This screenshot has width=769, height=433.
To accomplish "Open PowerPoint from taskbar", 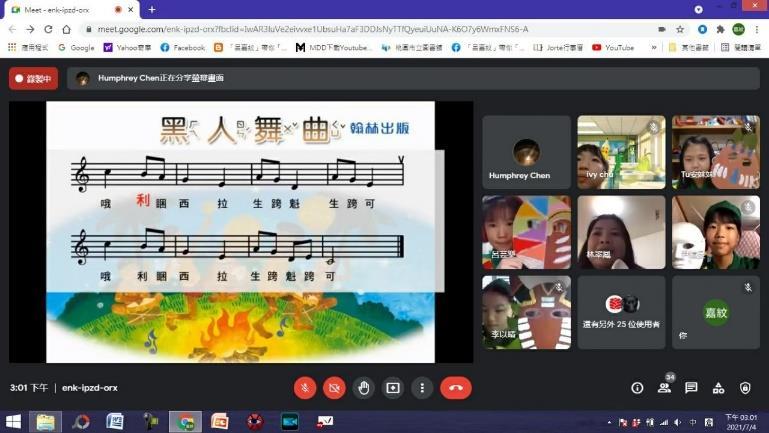I will (220, 422).
